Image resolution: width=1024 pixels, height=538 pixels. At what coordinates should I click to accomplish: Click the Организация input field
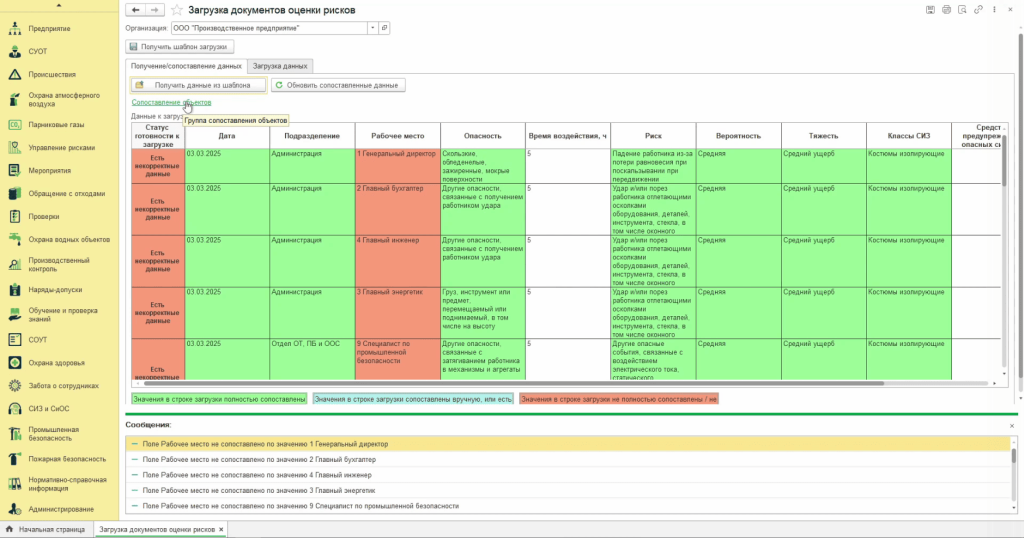point(269,28)
